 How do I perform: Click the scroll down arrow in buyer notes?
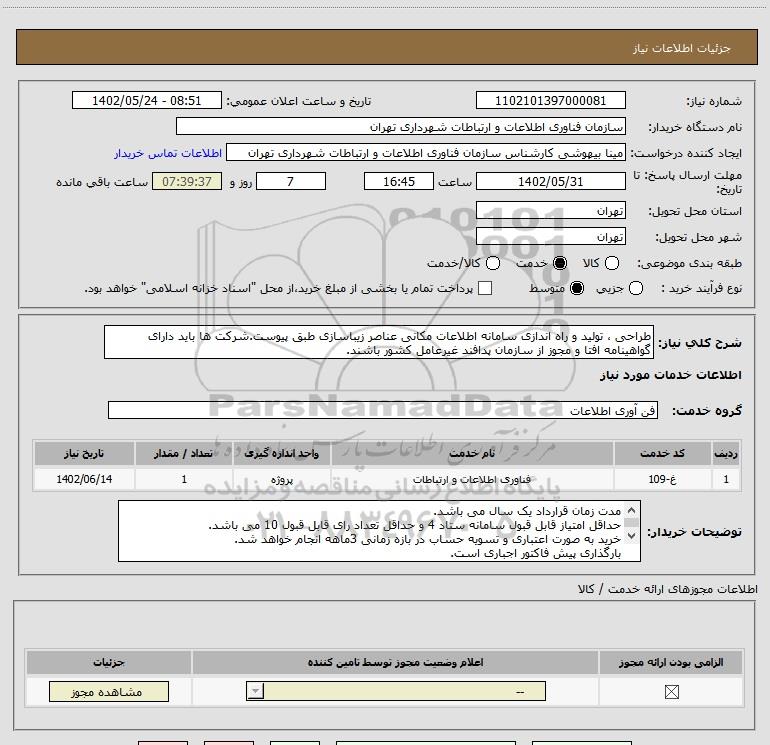click(x=632, y=536)
